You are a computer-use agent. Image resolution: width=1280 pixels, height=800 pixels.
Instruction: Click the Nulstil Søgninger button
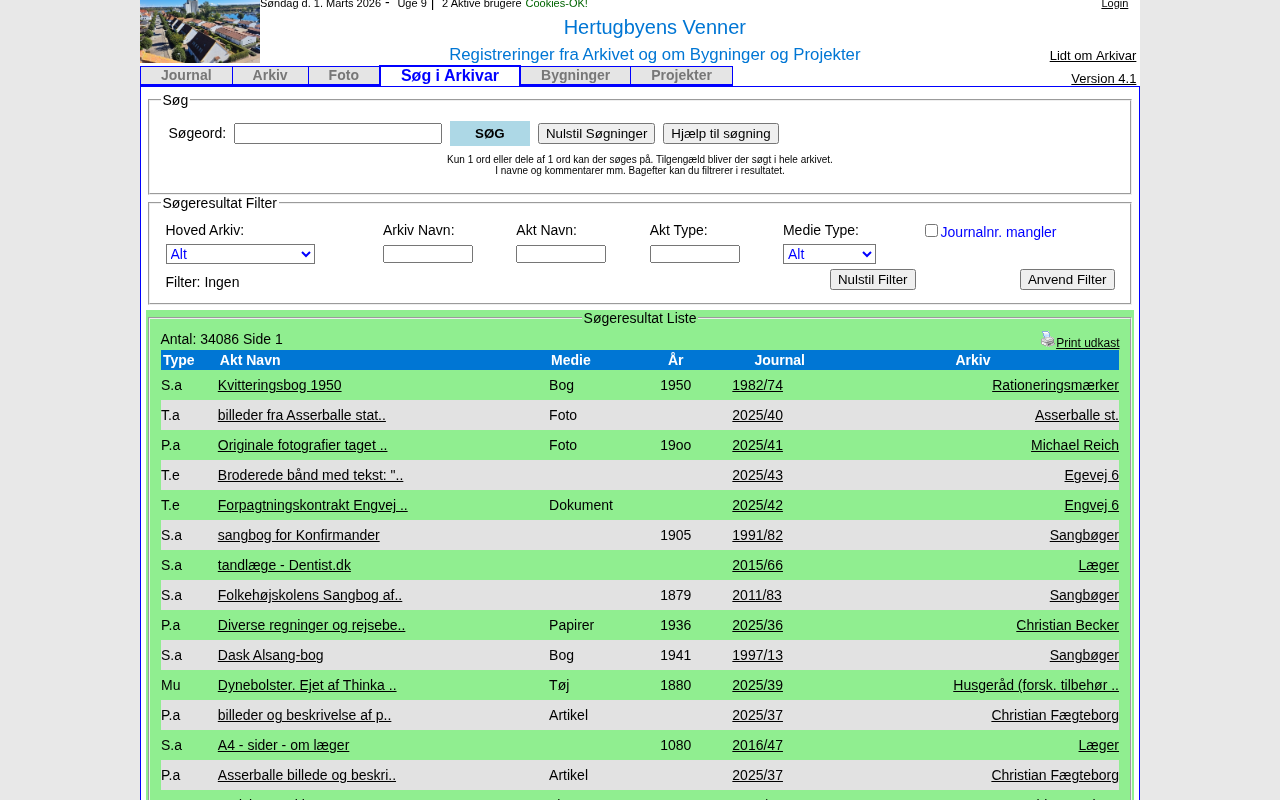(596, 134)
